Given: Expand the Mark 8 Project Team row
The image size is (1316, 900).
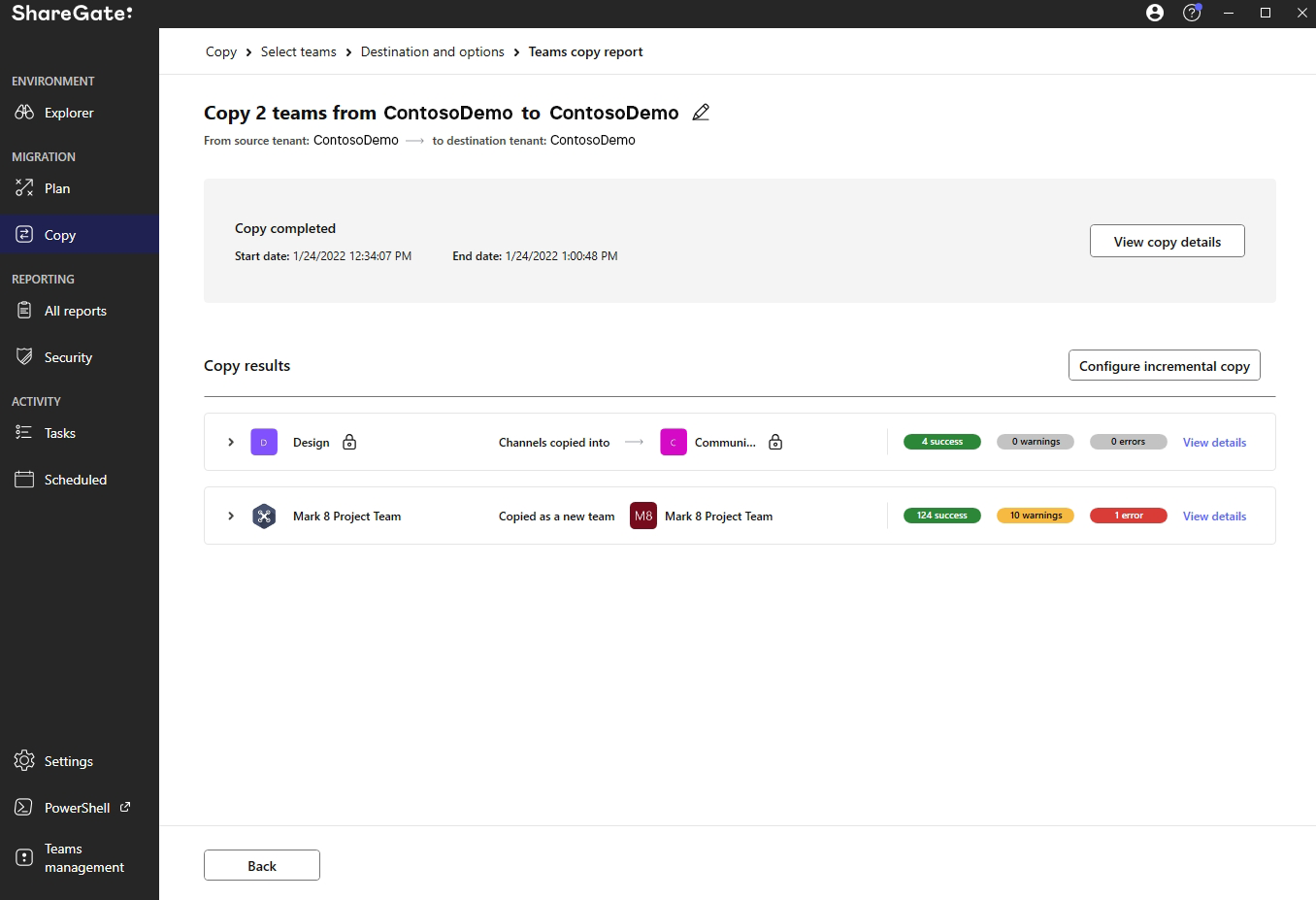Looking at the screenshot, I should (x=231, y=517).
